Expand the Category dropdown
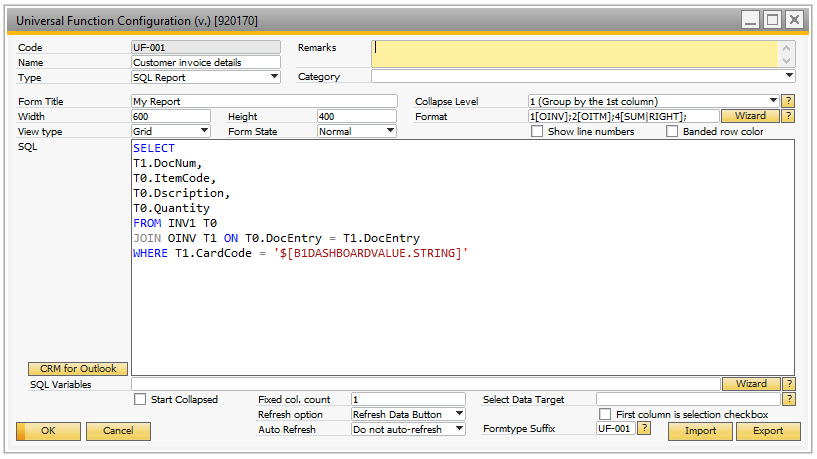Screen dimensions: 817x459 [x=789, y=76]
